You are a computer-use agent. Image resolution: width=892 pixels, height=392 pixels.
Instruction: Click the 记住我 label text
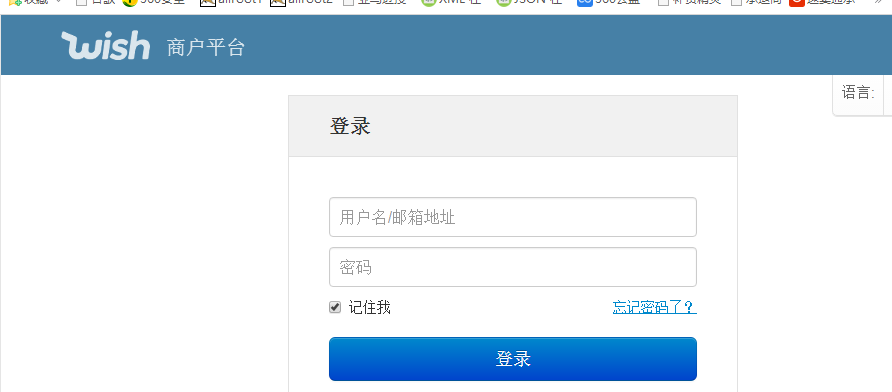tap(369, 307)
